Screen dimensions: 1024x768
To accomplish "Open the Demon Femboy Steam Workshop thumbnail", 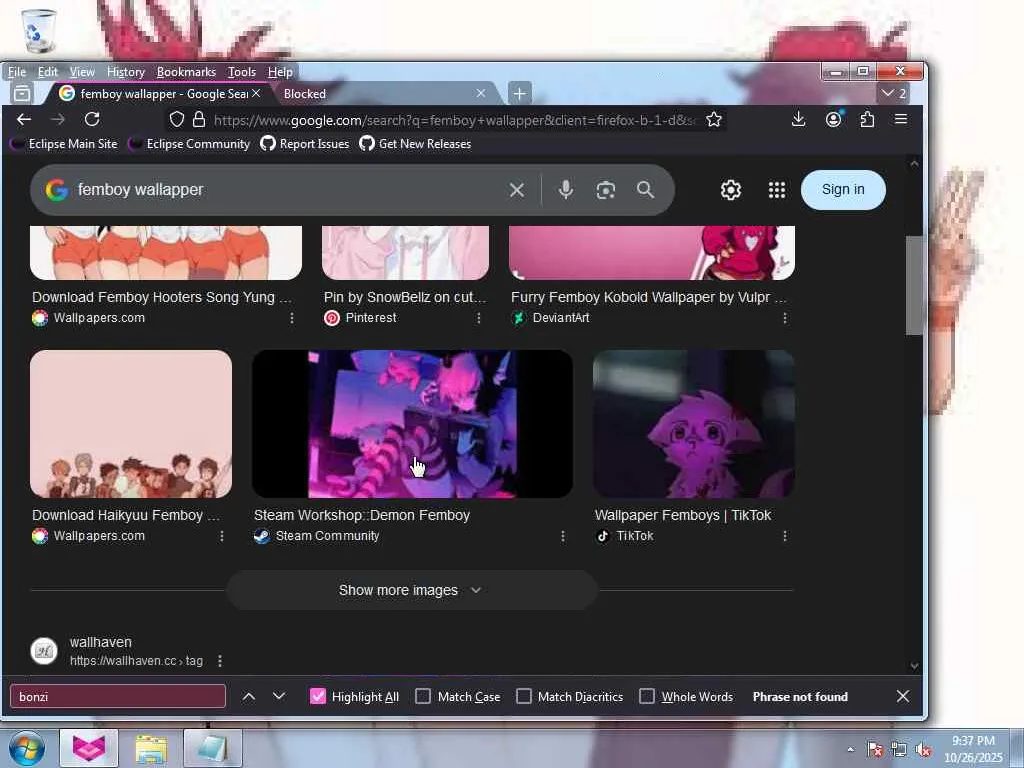I will point(412,424).
